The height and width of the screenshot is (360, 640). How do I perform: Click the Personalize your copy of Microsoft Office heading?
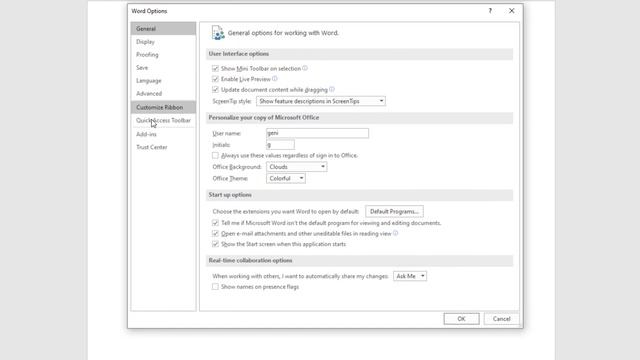coord(264,118)
